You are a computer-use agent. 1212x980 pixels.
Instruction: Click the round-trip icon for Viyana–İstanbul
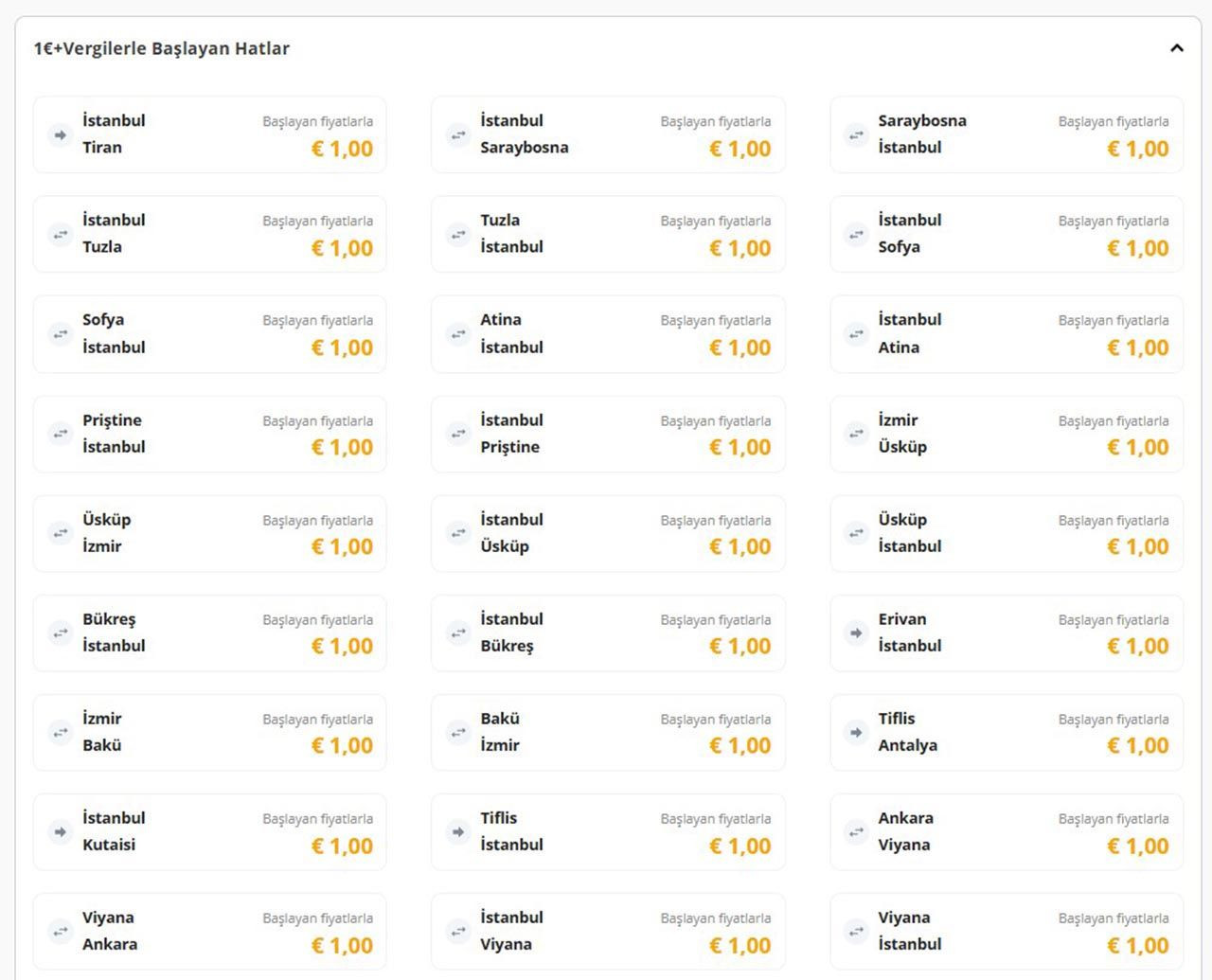coord(856,932)
